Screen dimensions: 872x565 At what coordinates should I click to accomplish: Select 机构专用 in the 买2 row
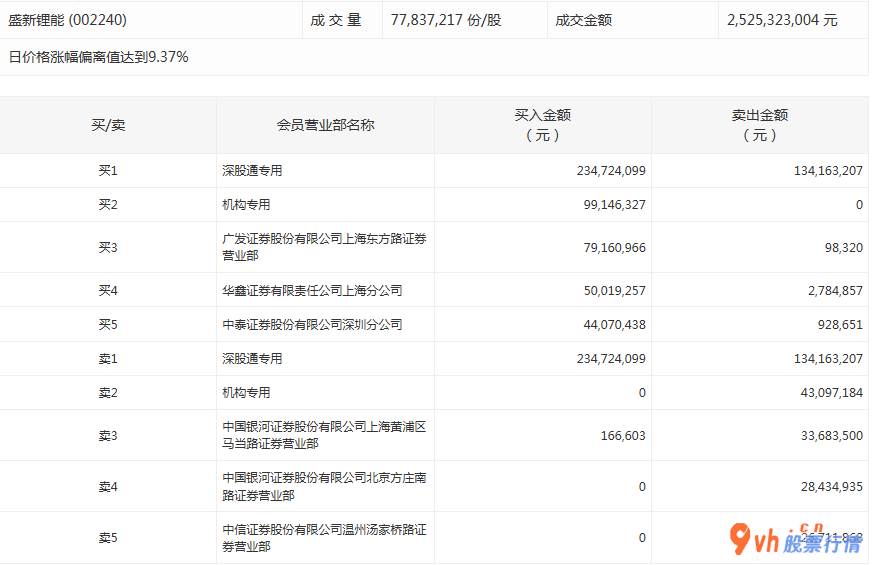(x=246, y=205)
